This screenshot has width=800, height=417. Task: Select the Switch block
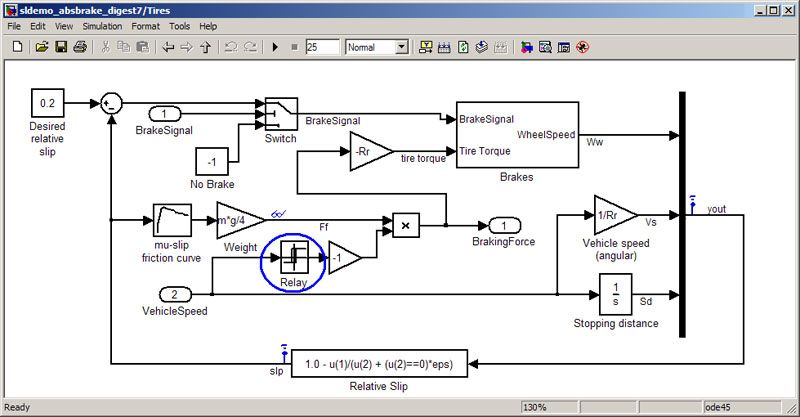point(281,115)
